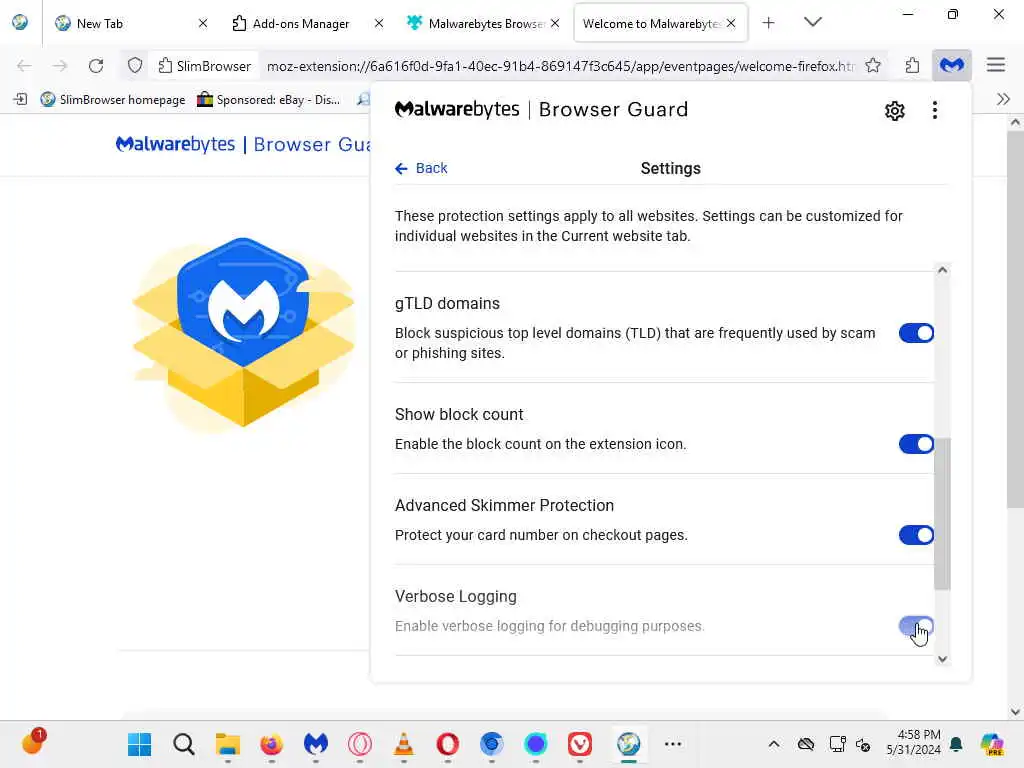Open Sponsored eBay bookmark
The height and width of the screenshot is (768, 1024).
click(x=269, y=99)
